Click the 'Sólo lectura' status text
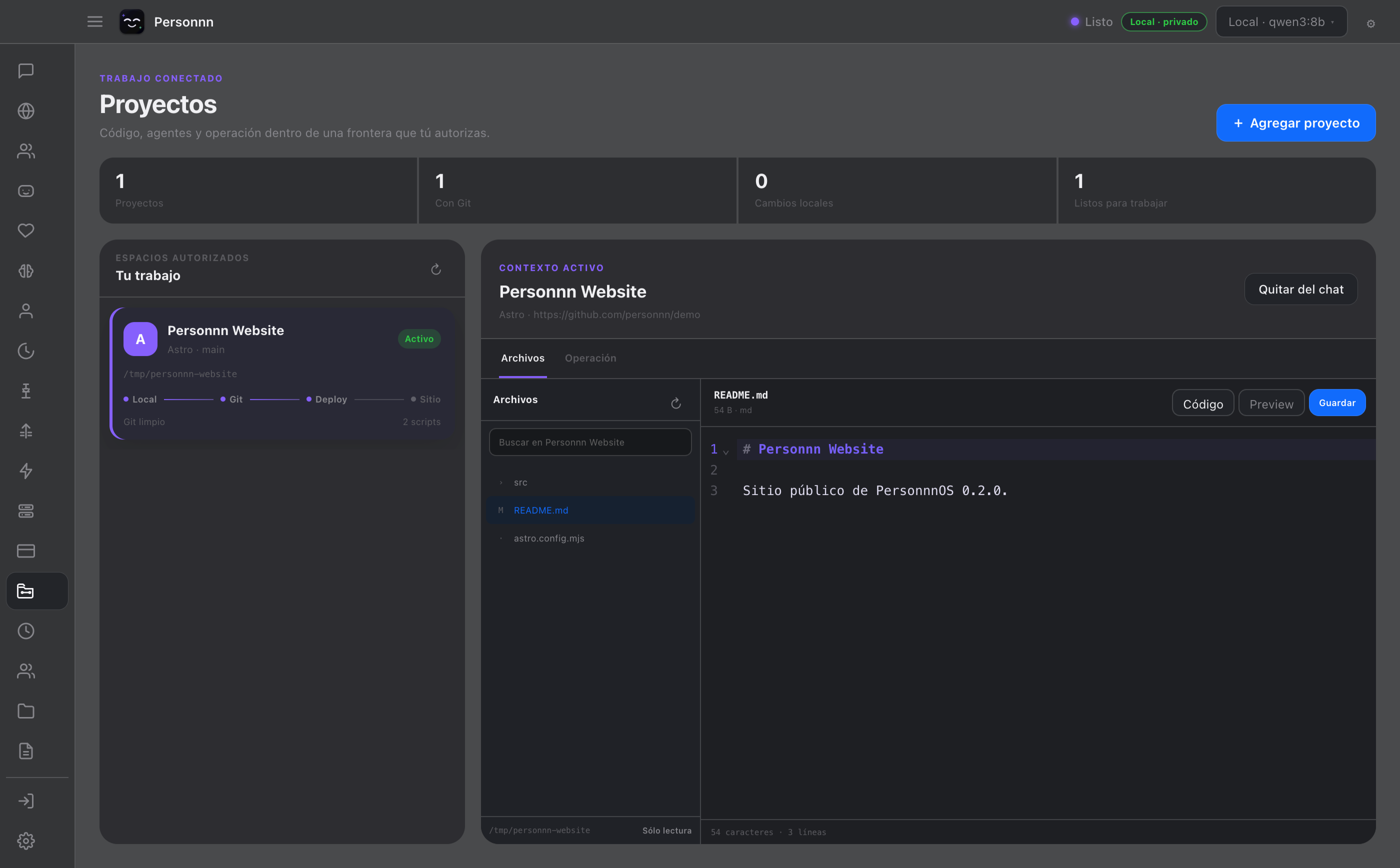 point(666,830)
